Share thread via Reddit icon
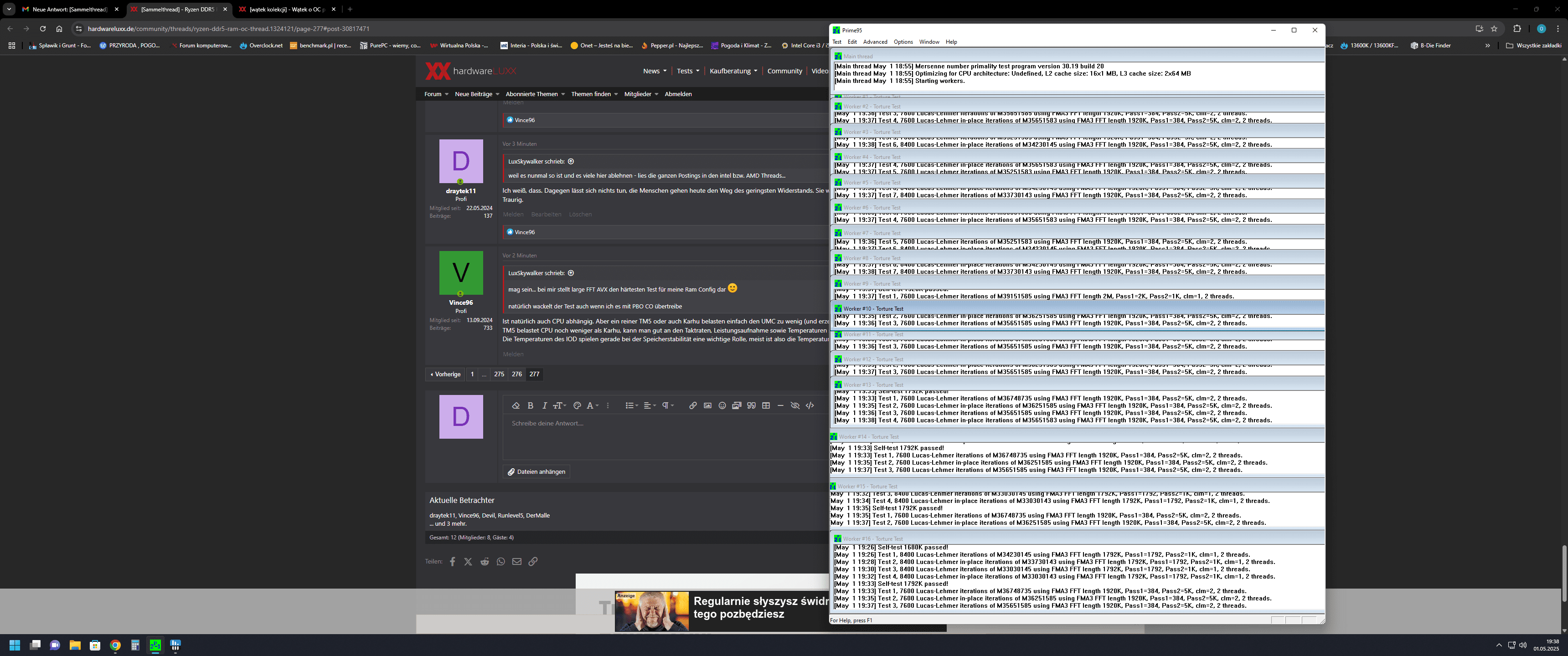 (485, 562)
